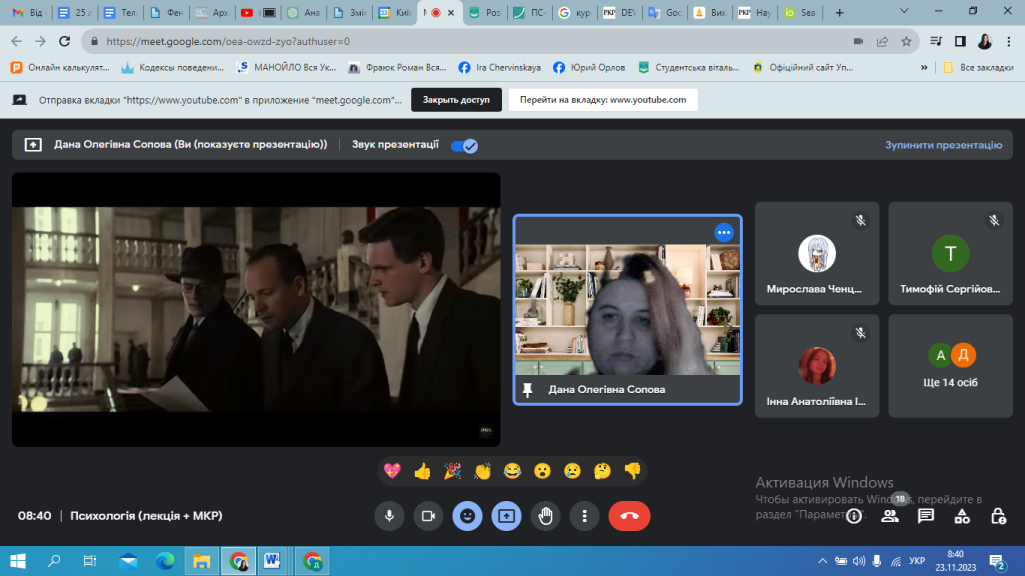This screenshot has height=576, width=1025.
Task: Stop presenting via Зупинити презентацію link
Action: coord(943,145)
